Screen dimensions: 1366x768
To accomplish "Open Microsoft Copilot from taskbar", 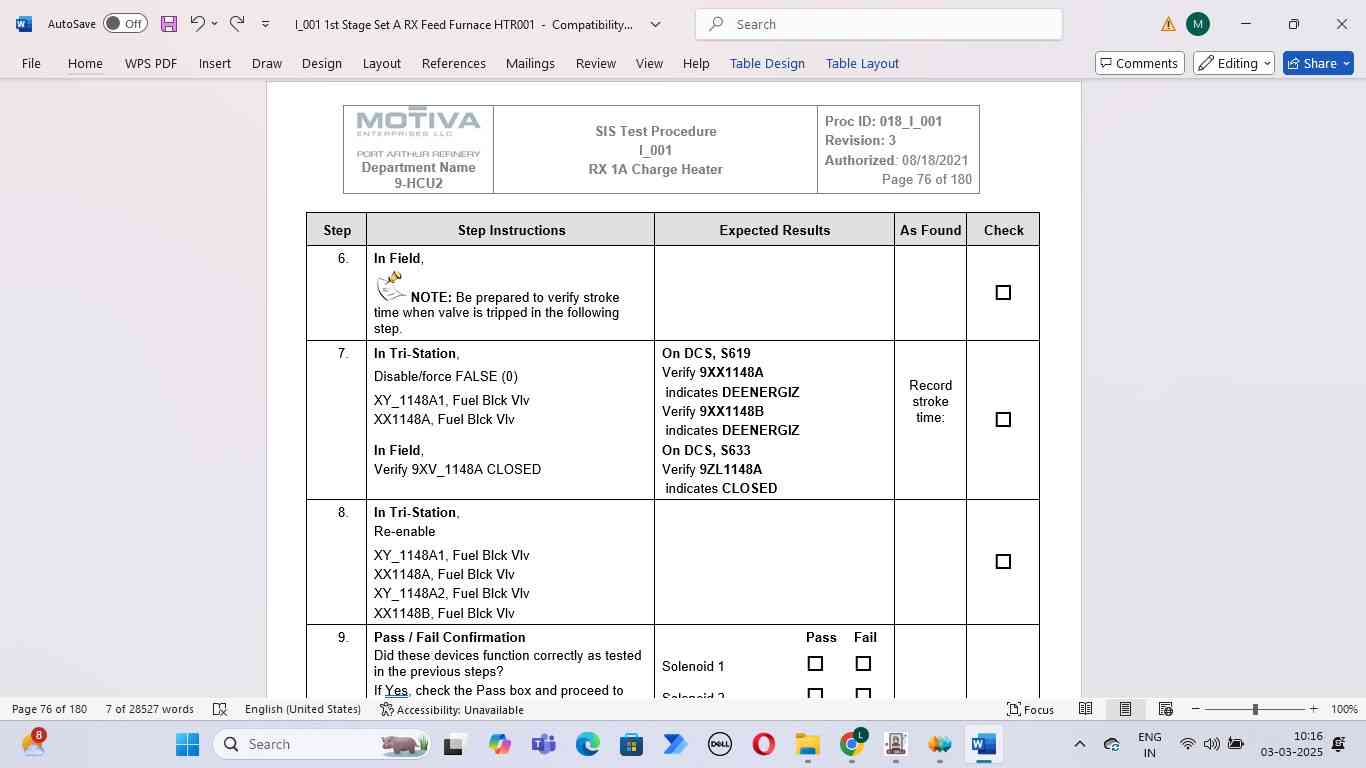I will (x=500, y=744).
